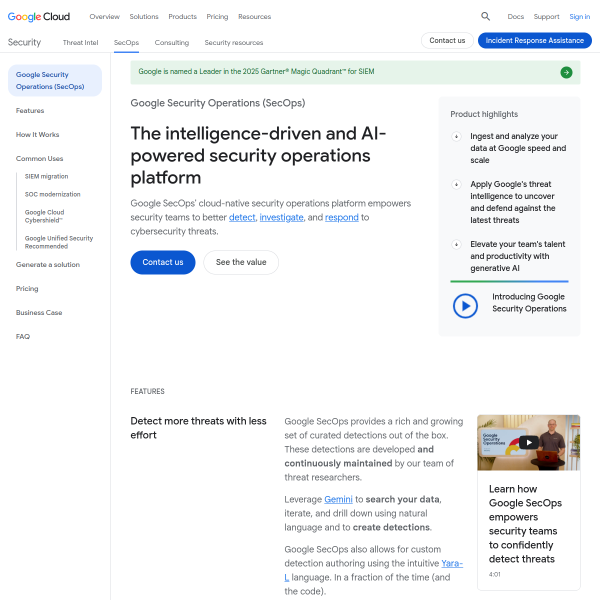Click 'Introducing Google Security Operations' text
Viewport: 600px width, 600px height.
529,303
